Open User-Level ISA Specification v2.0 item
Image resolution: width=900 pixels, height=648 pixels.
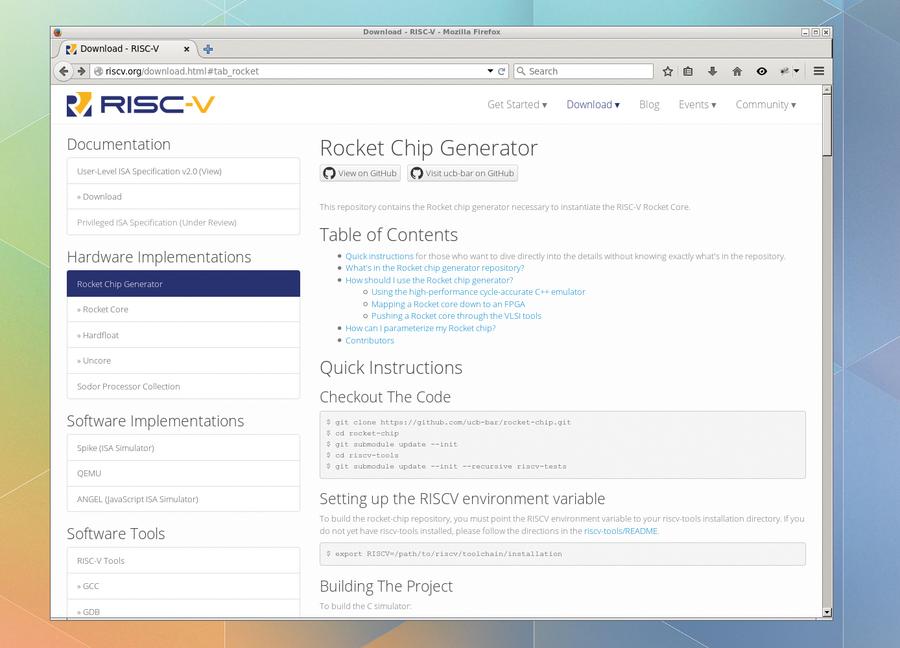tap(183, 171)
